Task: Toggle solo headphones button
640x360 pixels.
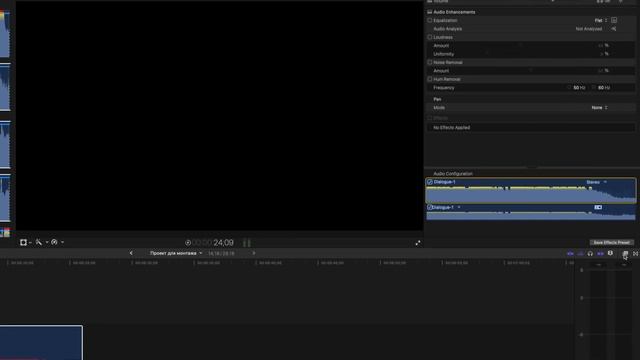Action: tap(590, 253)
